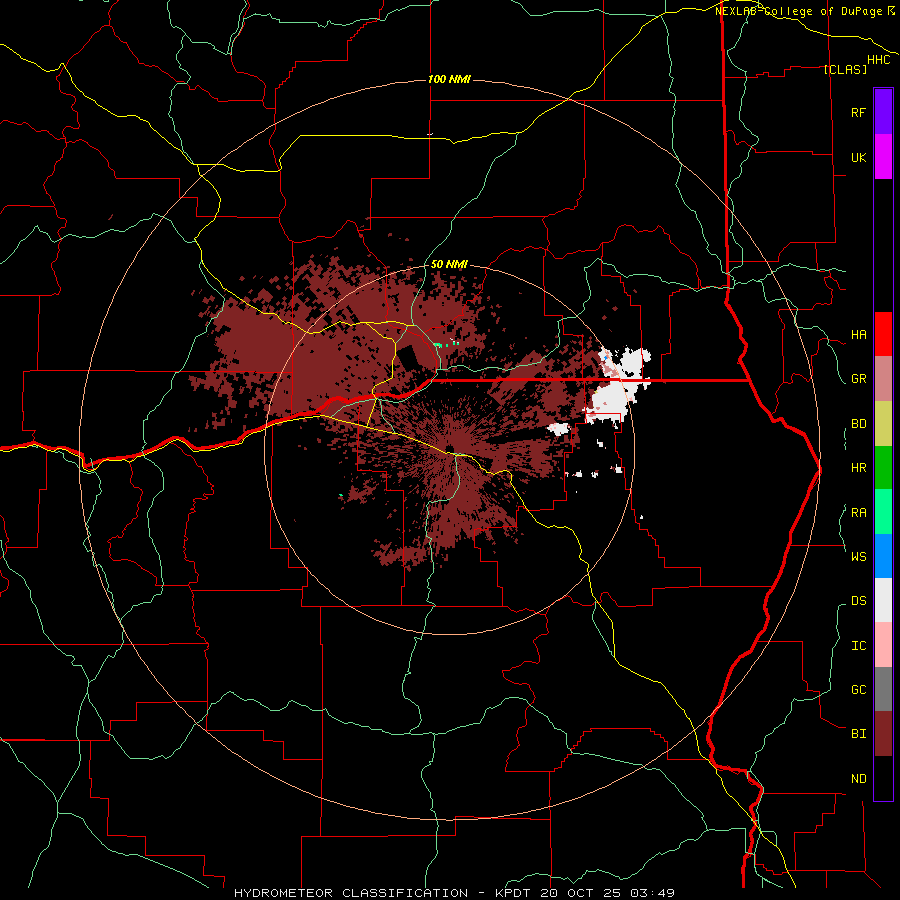The image size is (900, 900).
Task: Click the "RF" legend label
Action: pos(858,112)
